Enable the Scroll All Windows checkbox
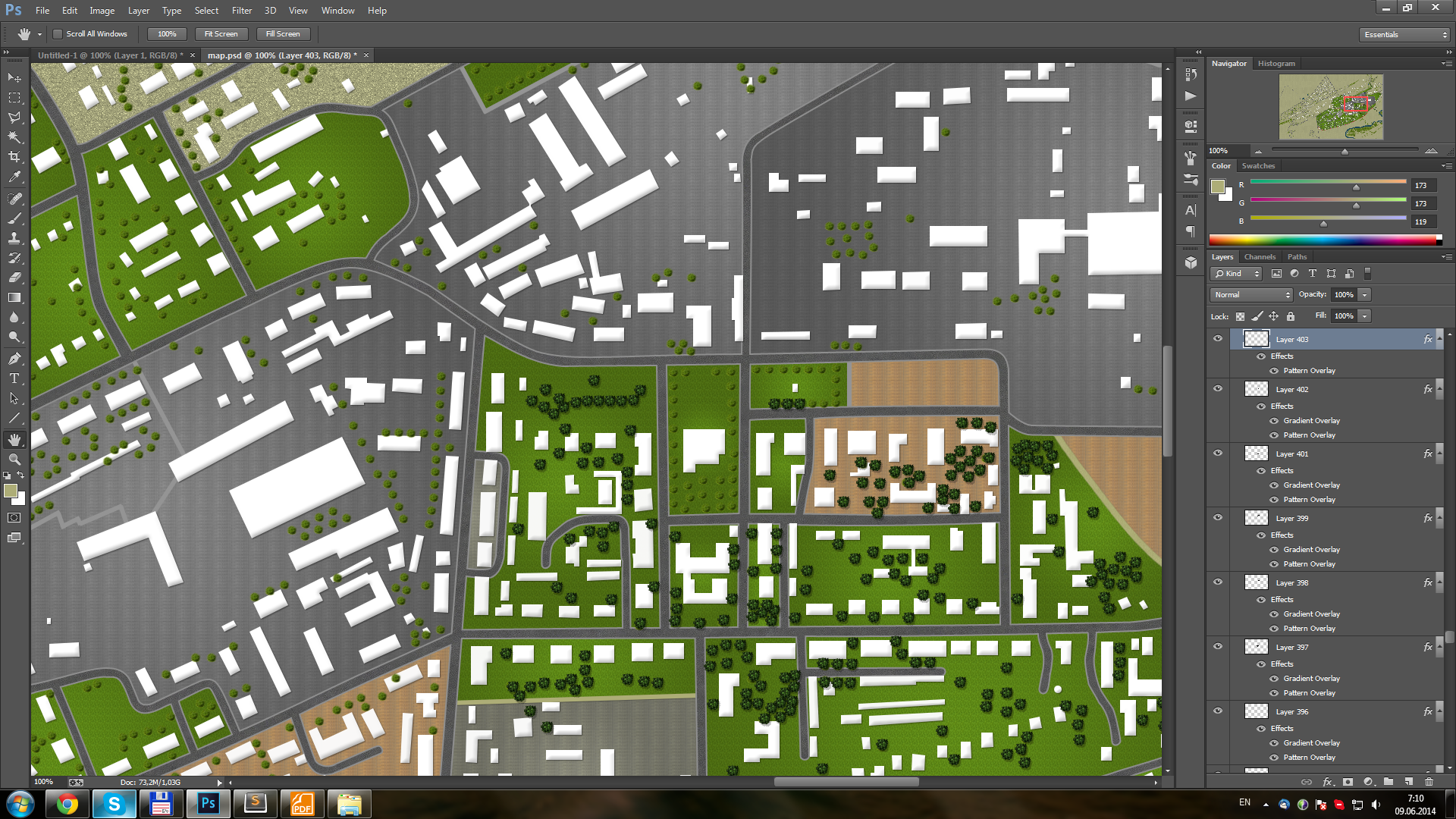The height and width of the screenshot is (819, 1456). [57, 34]
